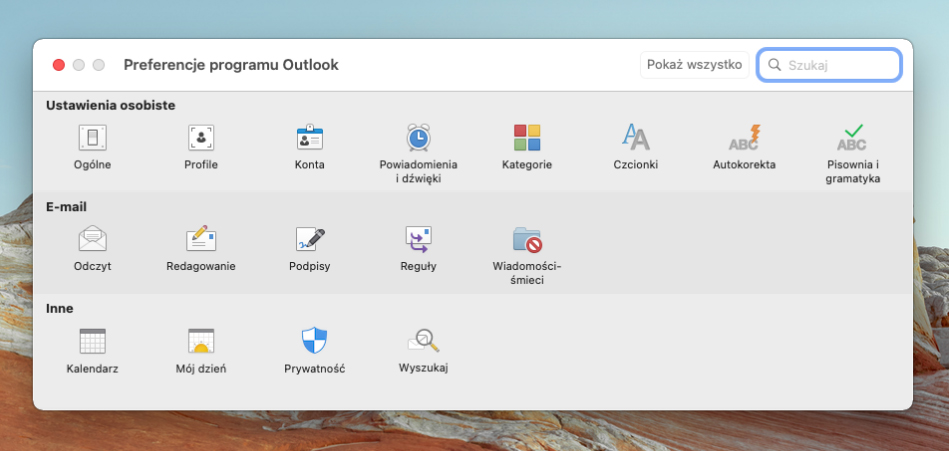
Task: Open Podpisy signature pen icon
Action: (x=309, y=239)
